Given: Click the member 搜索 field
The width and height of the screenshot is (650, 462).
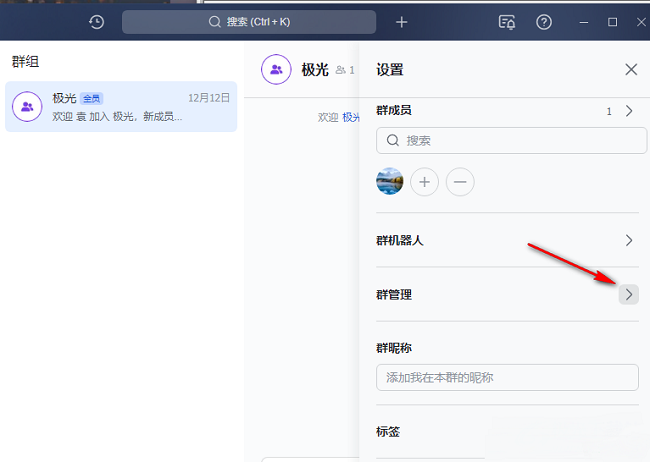Looking at the screenshot, I should pyautogui.click(x=511, y=141).
